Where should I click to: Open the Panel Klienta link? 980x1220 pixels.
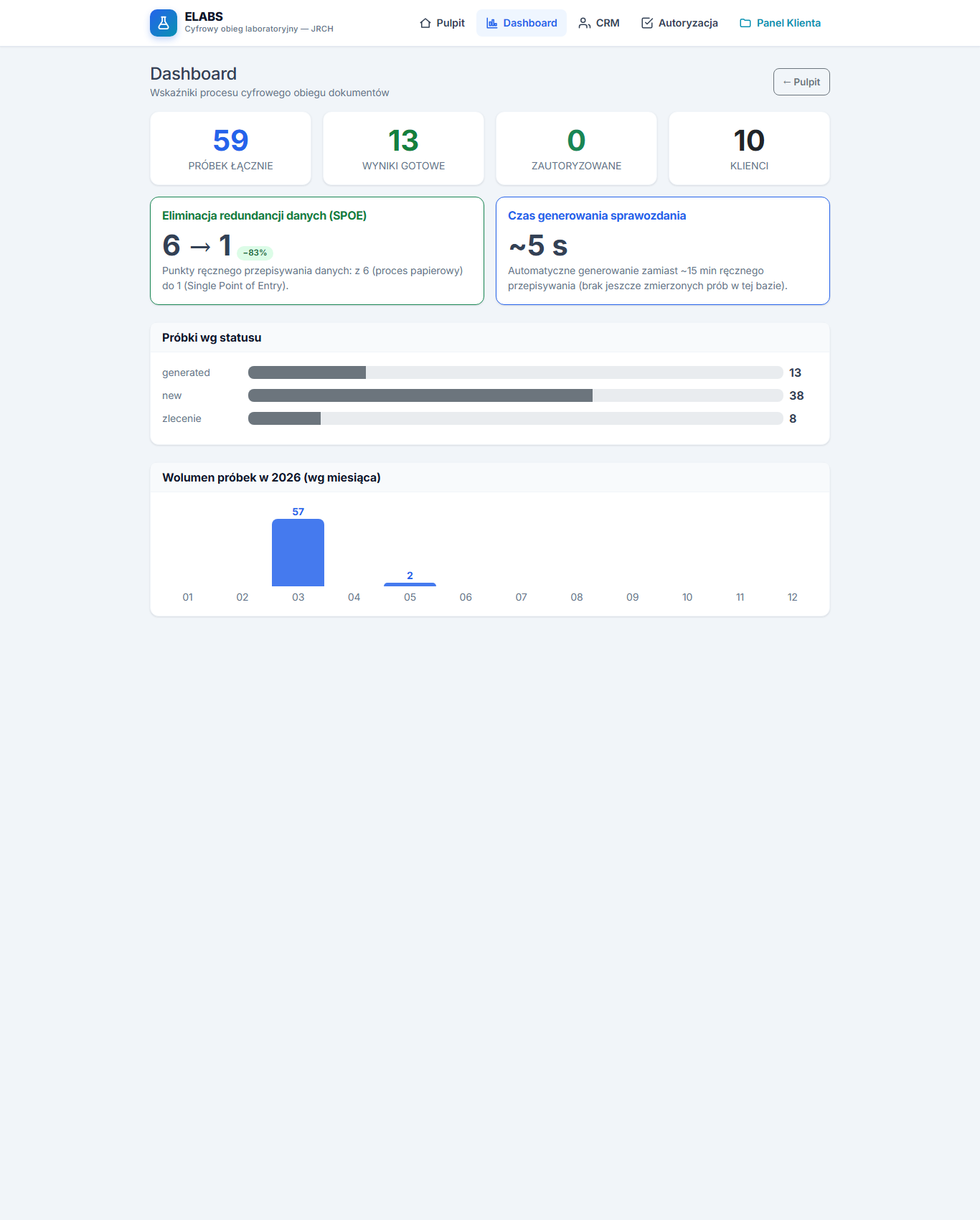pyautogui.click(x=780, y=23)
